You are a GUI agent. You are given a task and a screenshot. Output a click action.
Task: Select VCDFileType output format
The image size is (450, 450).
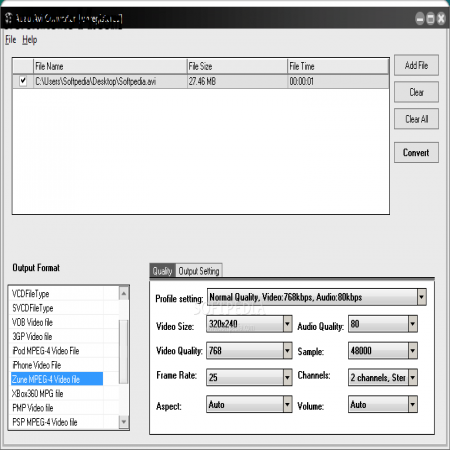coord(57,294)
